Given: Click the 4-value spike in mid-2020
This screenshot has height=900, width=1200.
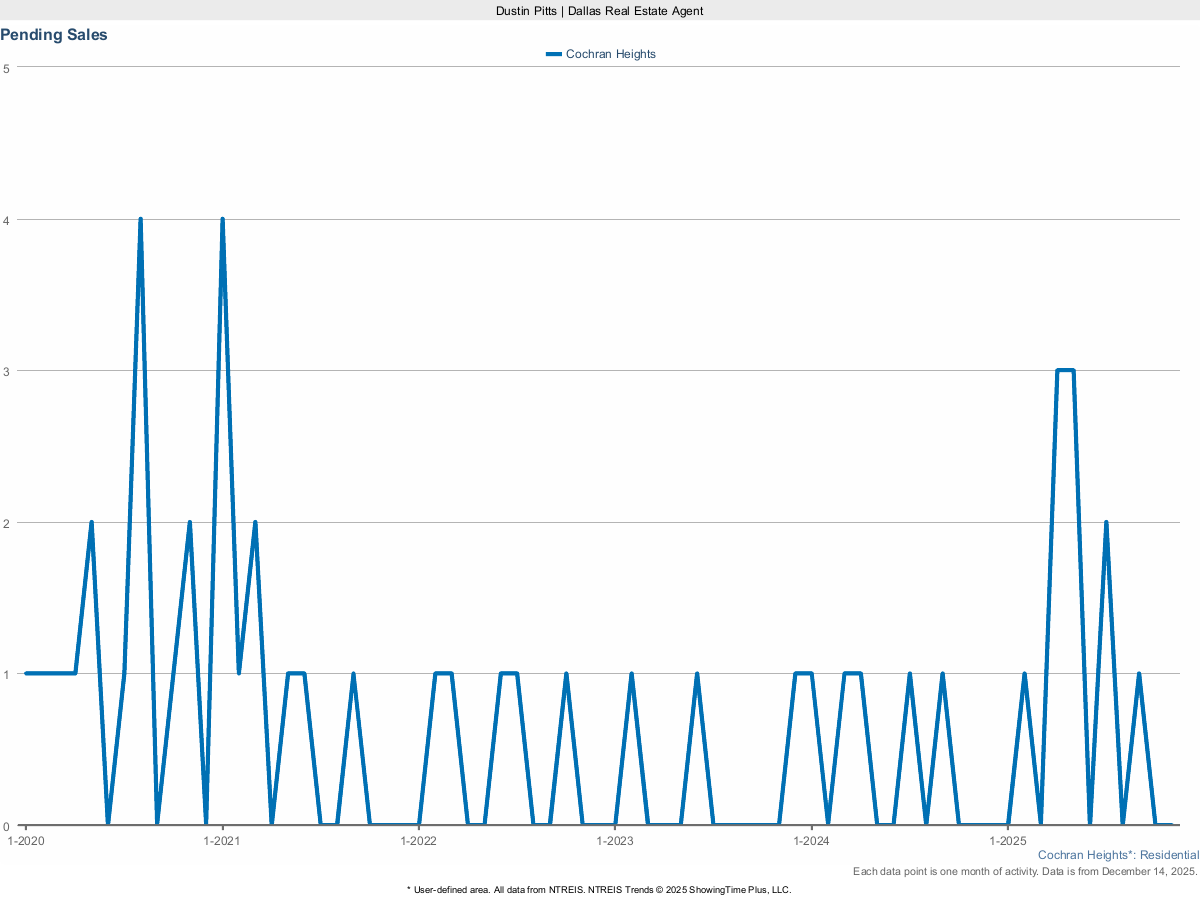Looking at the screenshot, I should click(141, 216).
